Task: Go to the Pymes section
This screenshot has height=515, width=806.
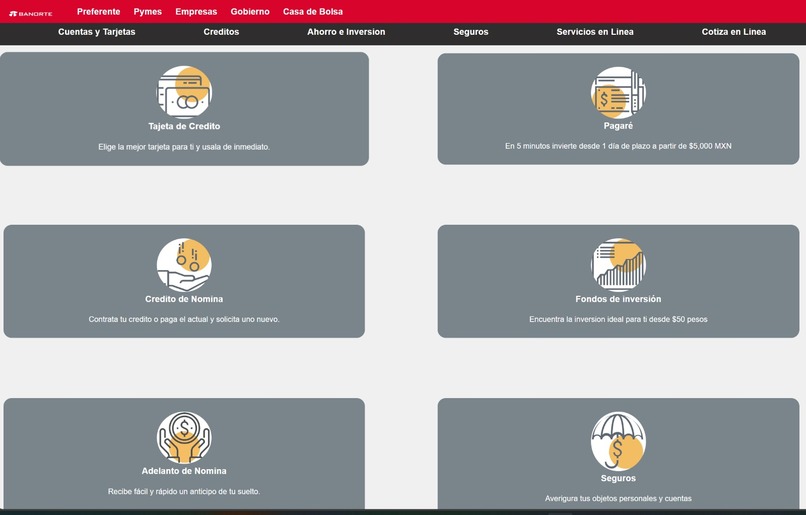Action: click(x=148, y=11)
